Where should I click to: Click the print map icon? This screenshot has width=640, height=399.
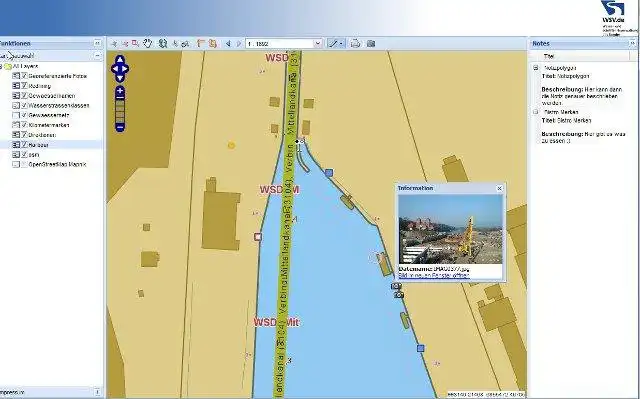pyautogui.click(x=355, y=43)
